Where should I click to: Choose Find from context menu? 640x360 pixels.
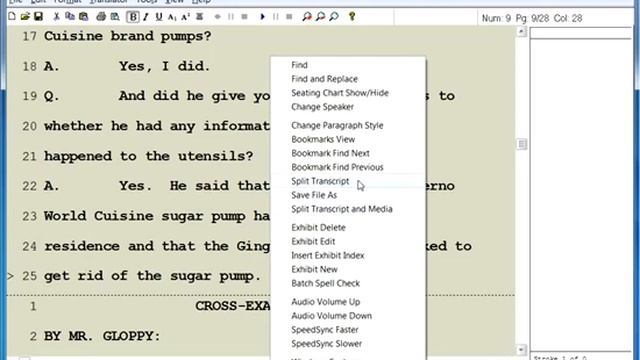pyautogui.click(x=300, y=65)
